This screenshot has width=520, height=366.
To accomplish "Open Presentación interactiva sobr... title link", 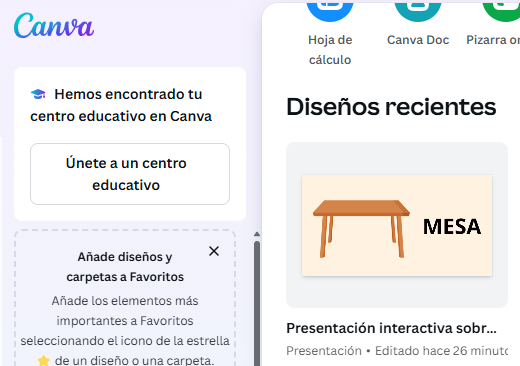I will click(x=391, y=328).
